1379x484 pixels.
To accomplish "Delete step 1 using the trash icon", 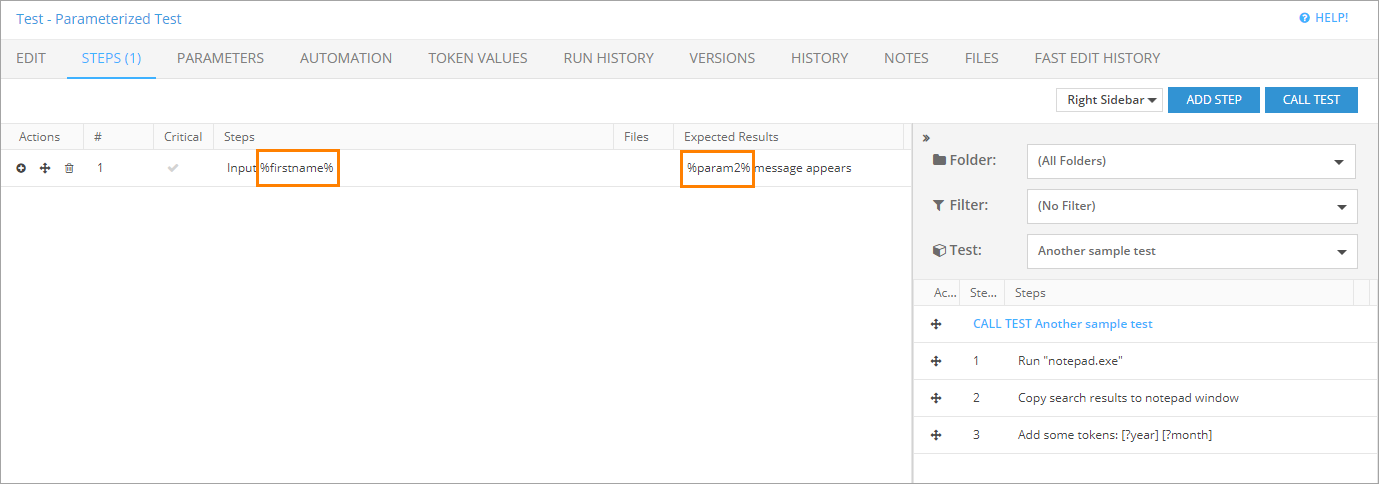I will coord(69,168).
